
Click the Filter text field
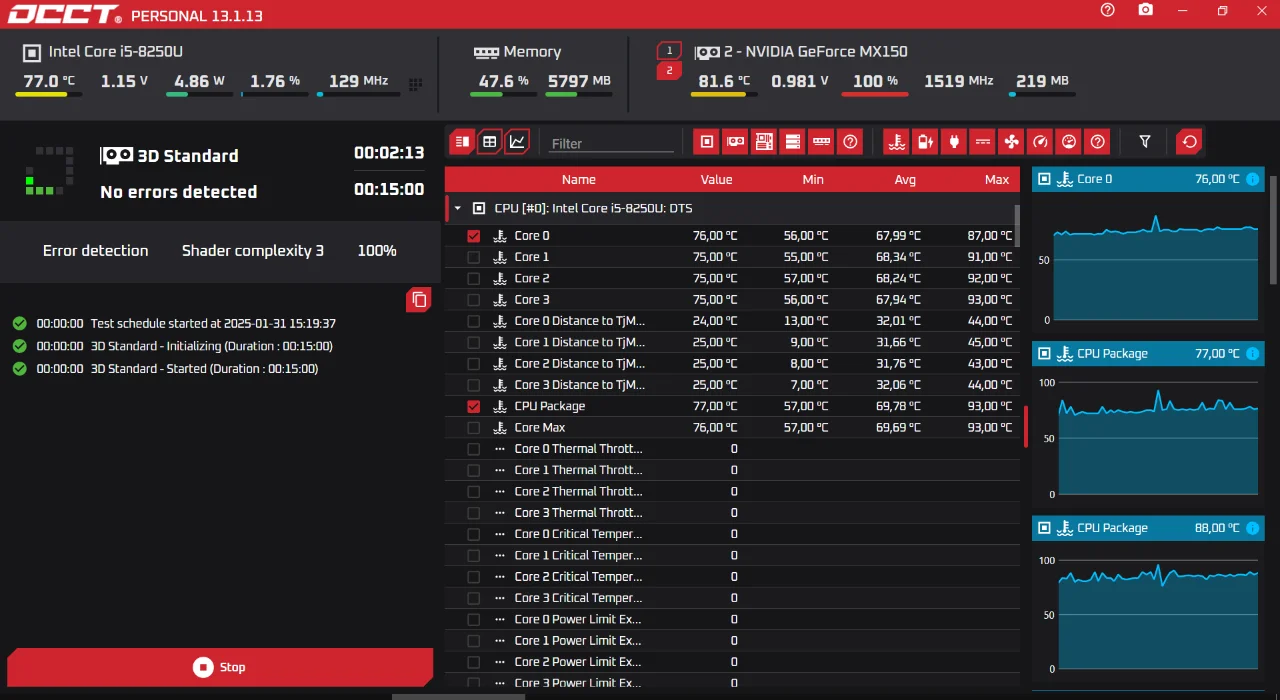612,143
